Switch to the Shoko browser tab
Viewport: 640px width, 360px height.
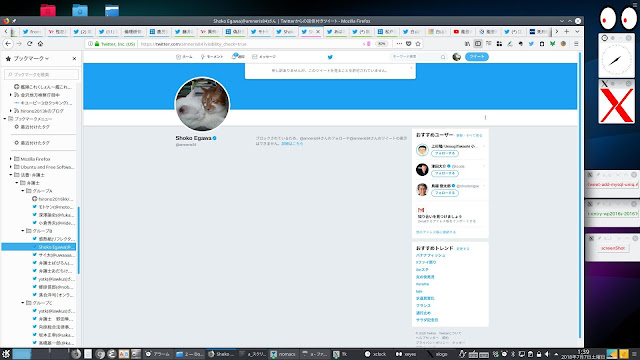pyautogui.click(x=285, y=31)
